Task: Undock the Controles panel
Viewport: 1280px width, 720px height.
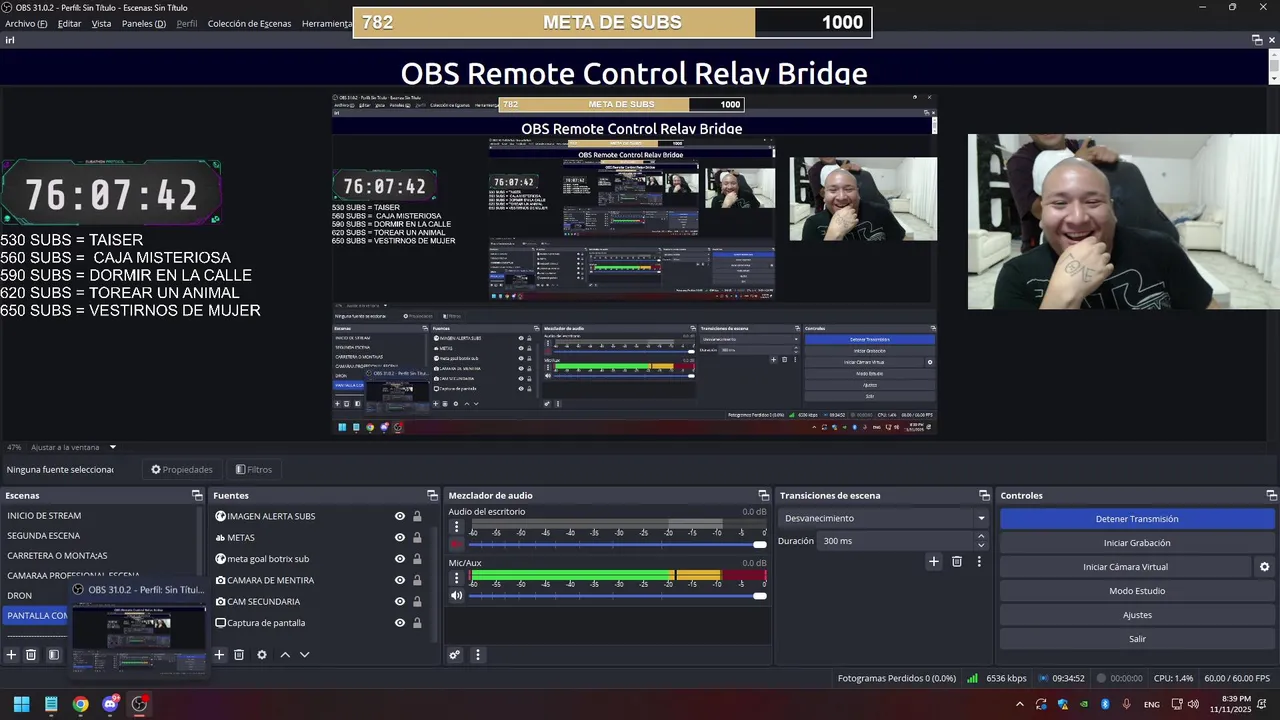Action: tap(1272, 495)
